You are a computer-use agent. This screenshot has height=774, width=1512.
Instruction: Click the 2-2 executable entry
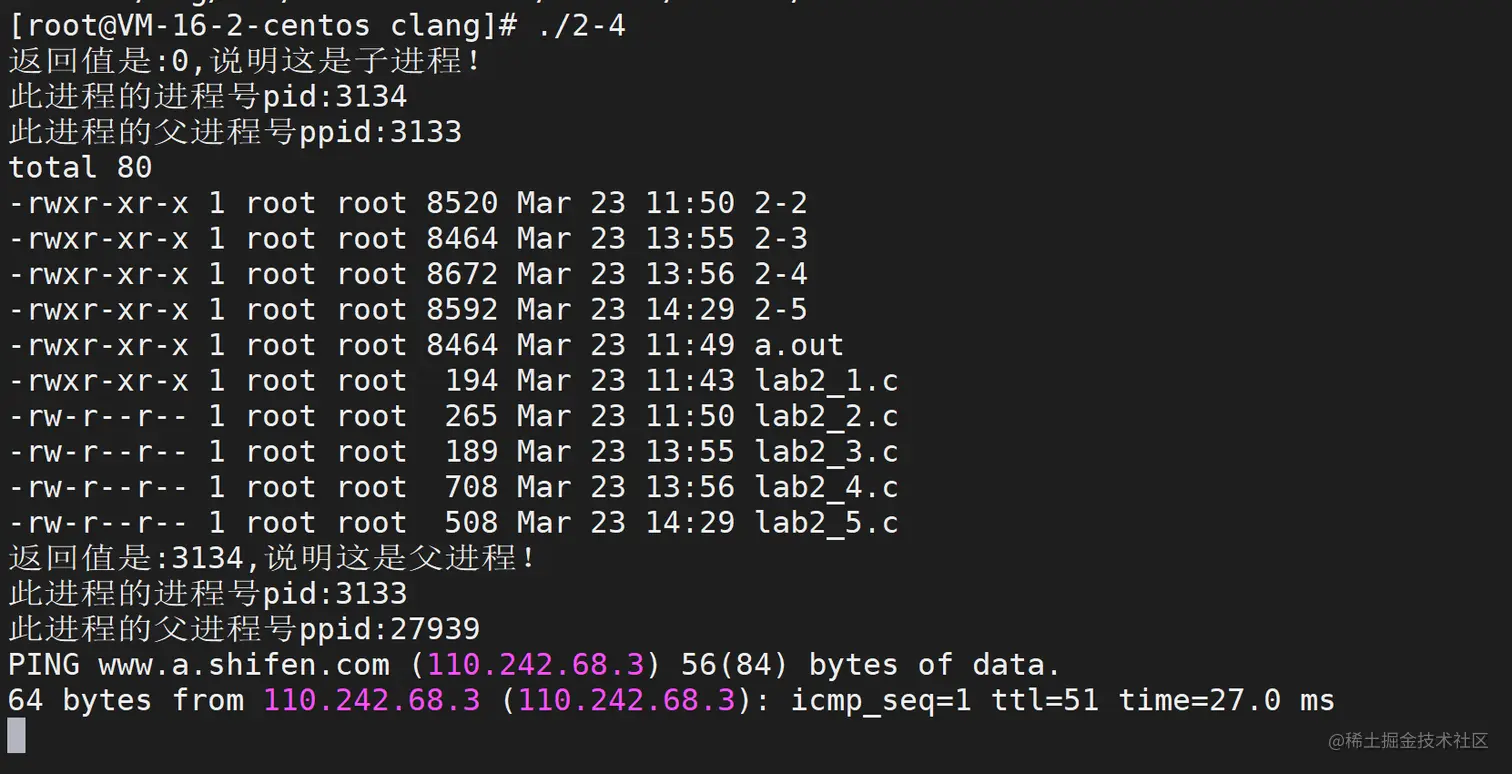point(781,204)
